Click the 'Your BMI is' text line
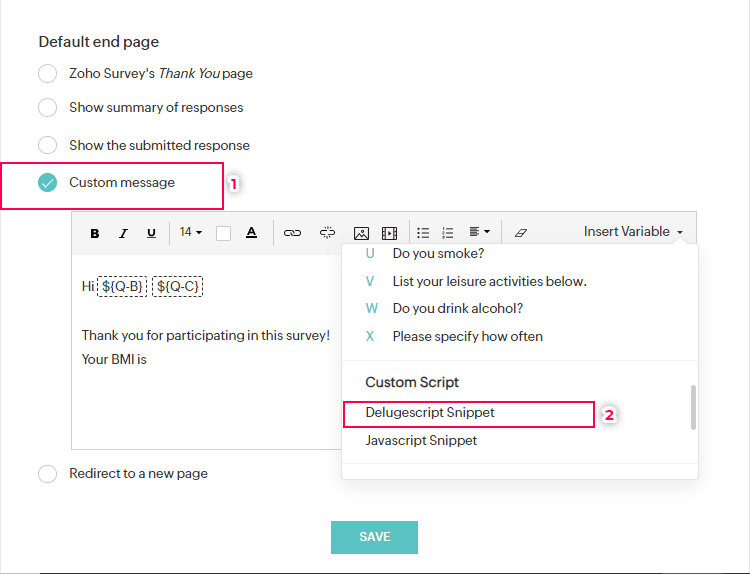Screen dimensions: 750x574 (x=114, y=359)
